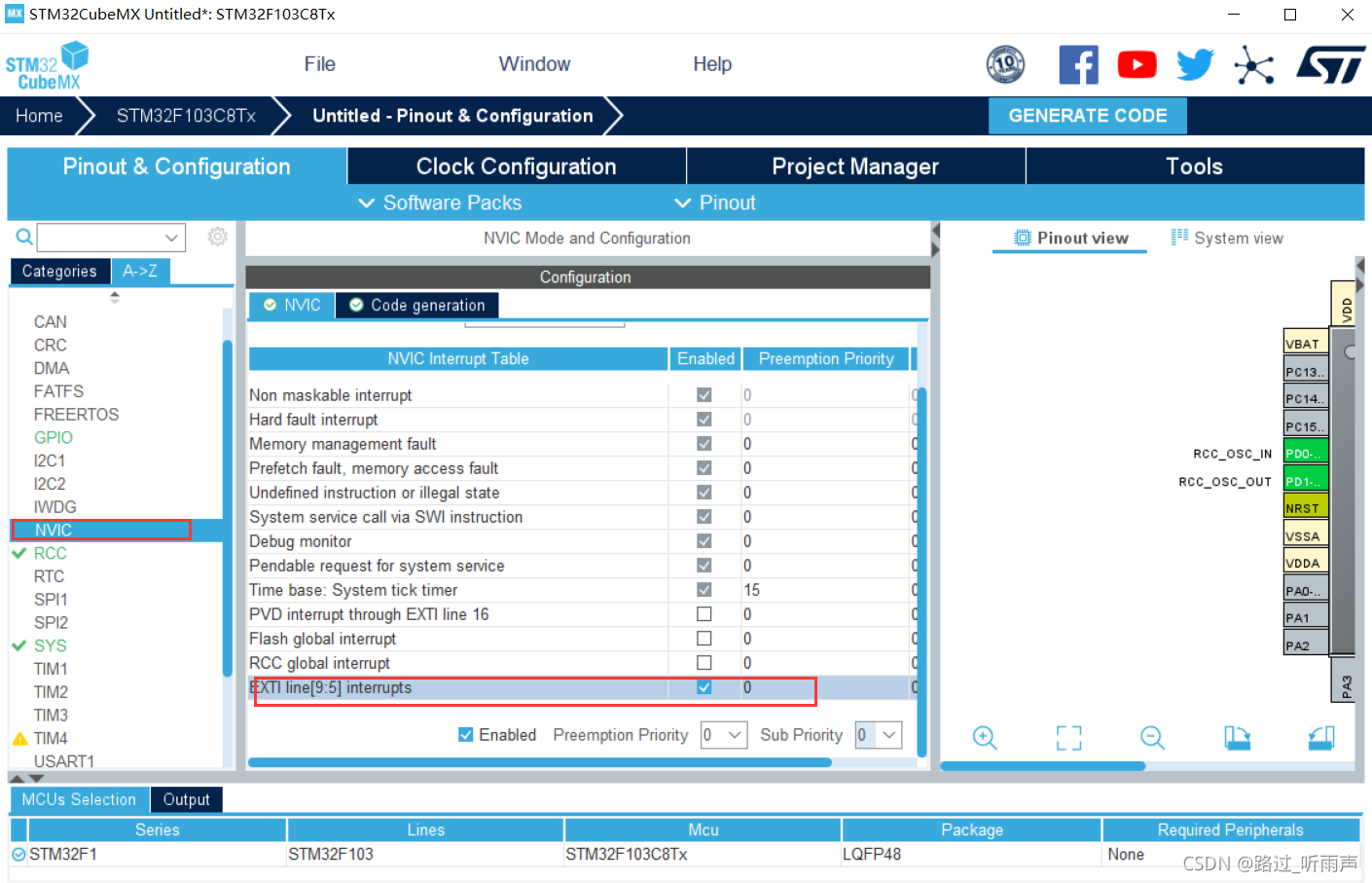Toggle the bottom Enabled checkbox
Image resolution: width=1372 pixels, height=883 pixels.
point(466,735)
